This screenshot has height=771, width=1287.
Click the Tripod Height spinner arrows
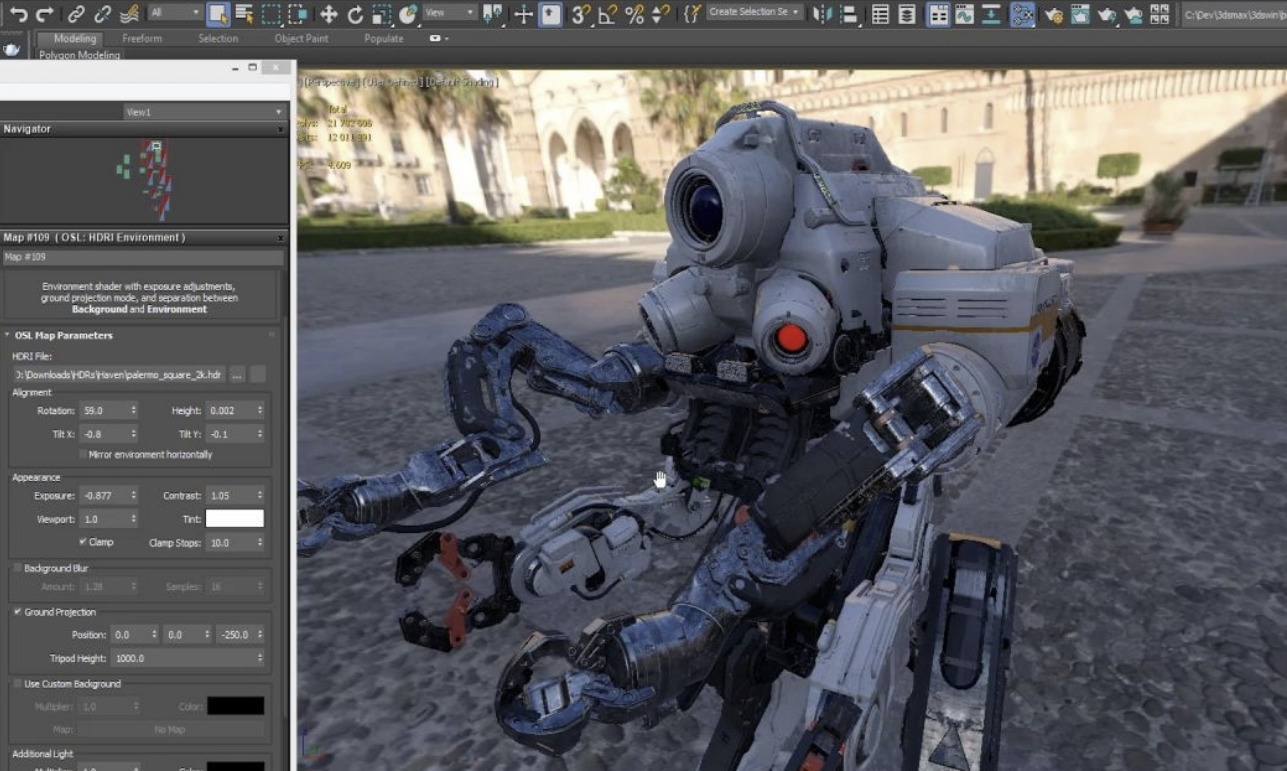(x=260, y=658)
